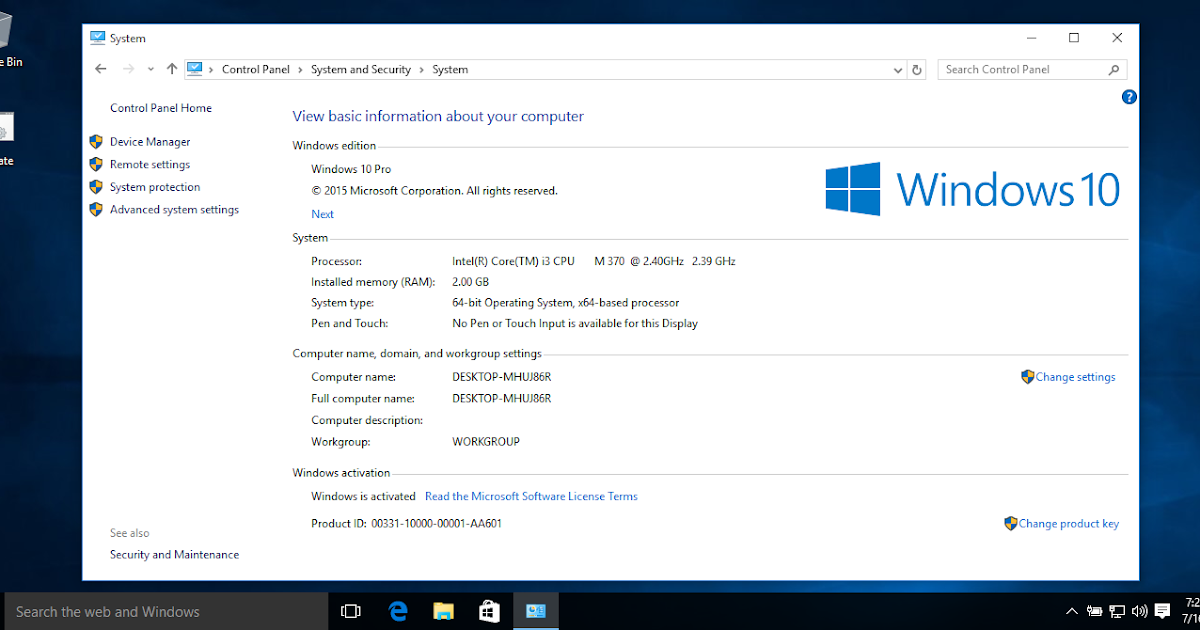This screenshot has height=630, width=1200.
Task: Open File Explorer from the taskbar
Action: coord(444,611)
